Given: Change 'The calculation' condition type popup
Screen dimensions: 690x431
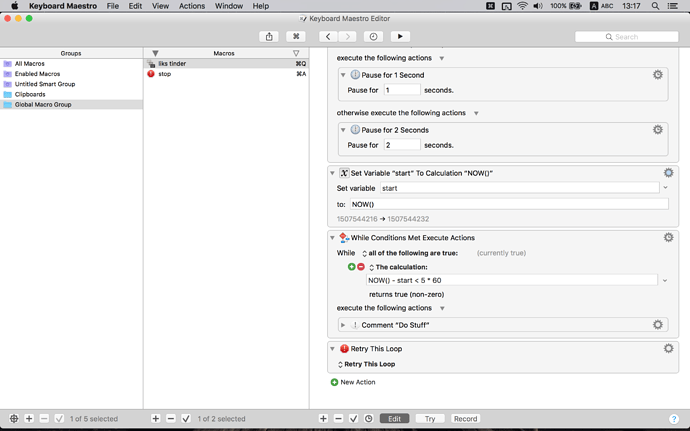Looking at the screenshot, I should pyautogui.click(x=398, y=267).
